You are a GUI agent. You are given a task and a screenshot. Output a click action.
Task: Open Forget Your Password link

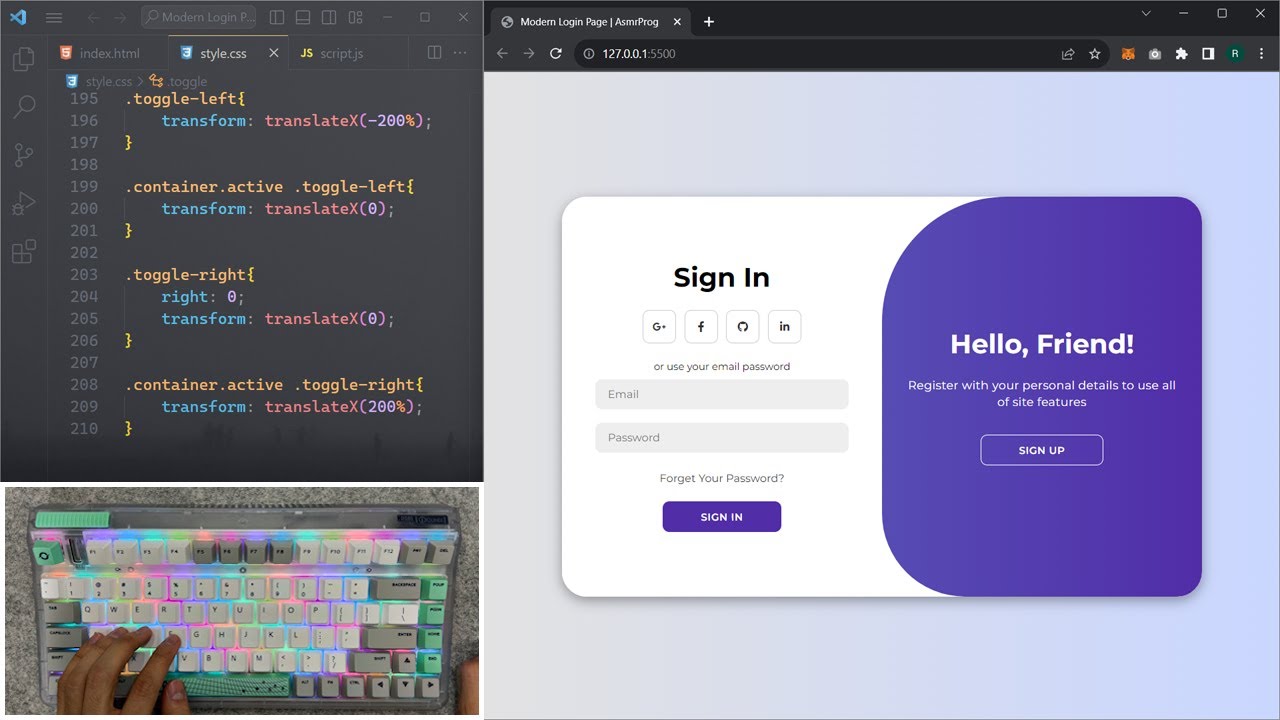point(722,478)
